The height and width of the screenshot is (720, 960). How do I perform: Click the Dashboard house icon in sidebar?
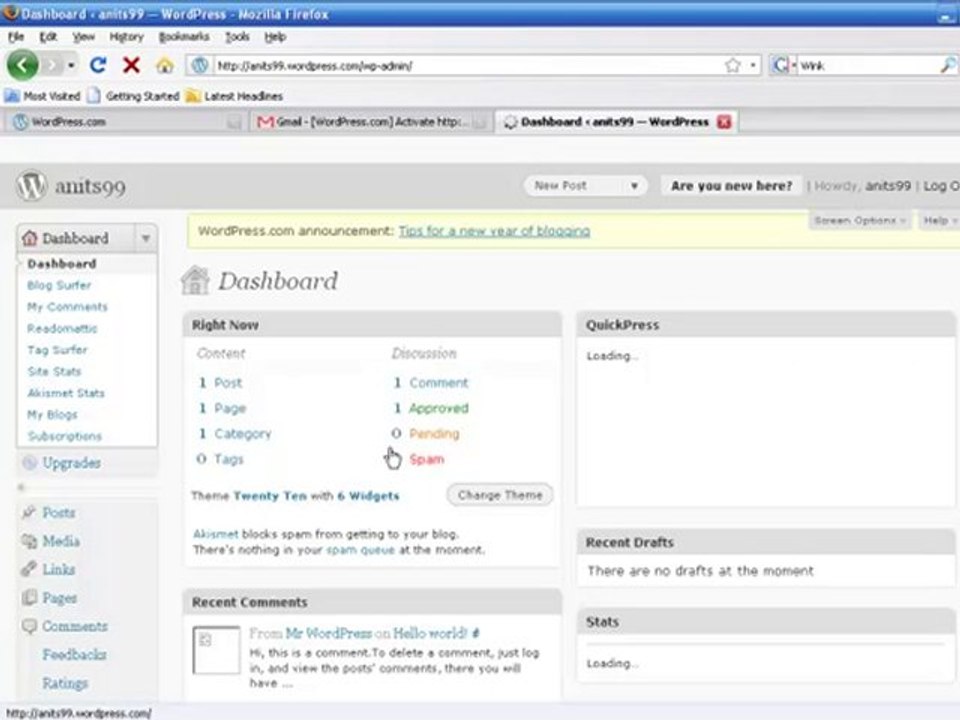click(x=29, y=238)
